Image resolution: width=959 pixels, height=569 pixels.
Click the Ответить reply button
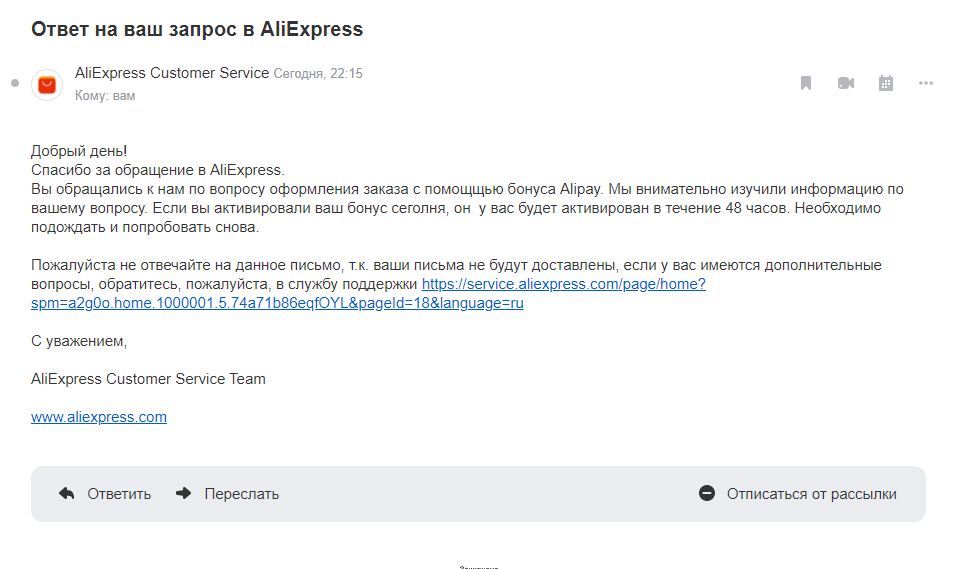click(x=105, y=494)
